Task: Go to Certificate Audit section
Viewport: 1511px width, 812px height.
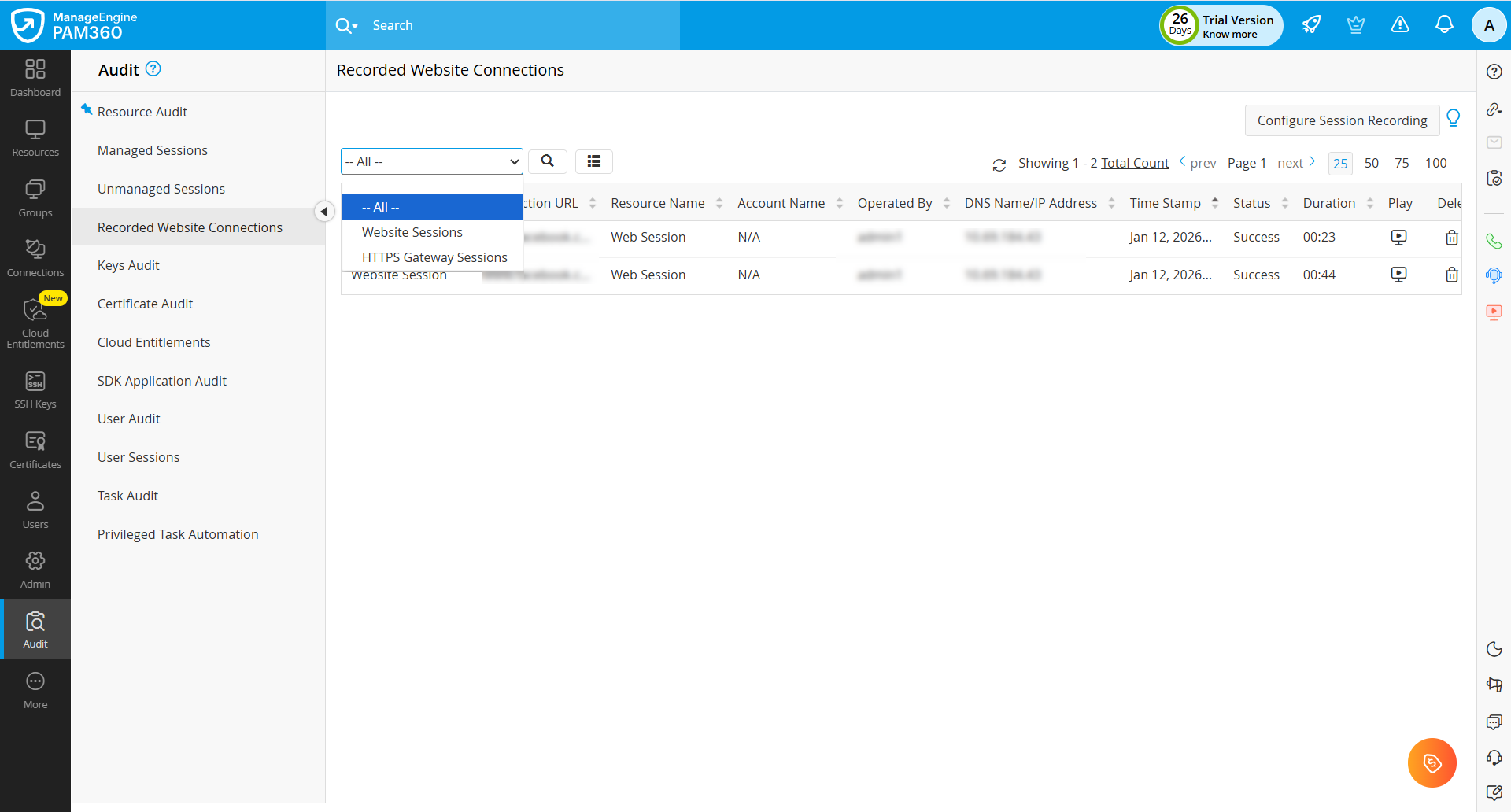Action: pyautogui.click(x=145, y=304)
